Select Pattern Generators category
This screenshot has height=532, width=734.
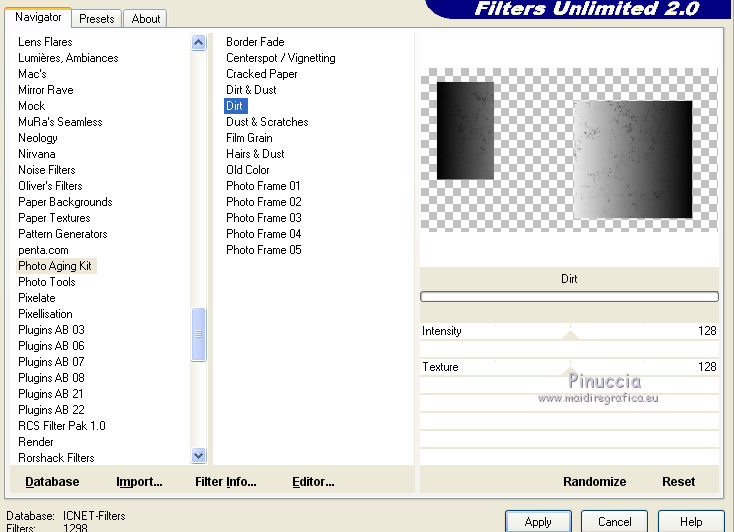click(x=63, y=234)
